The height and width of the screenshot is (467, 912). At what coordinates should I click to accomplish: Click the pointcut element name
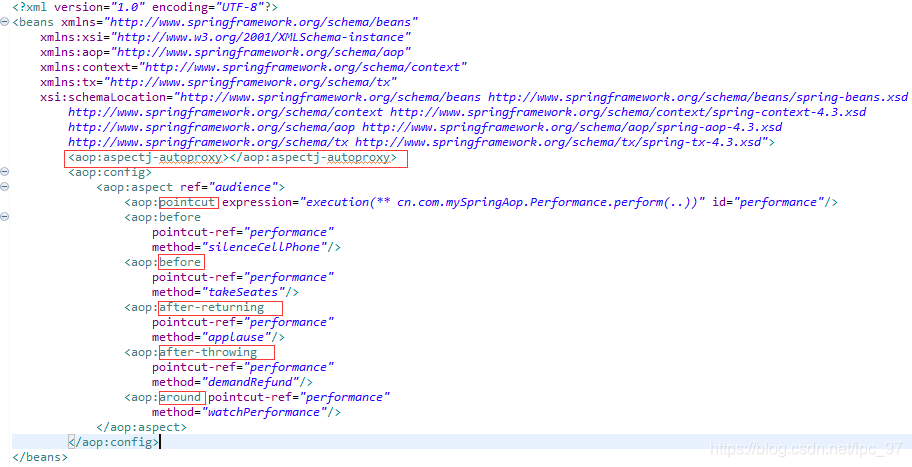coord(187,202)
